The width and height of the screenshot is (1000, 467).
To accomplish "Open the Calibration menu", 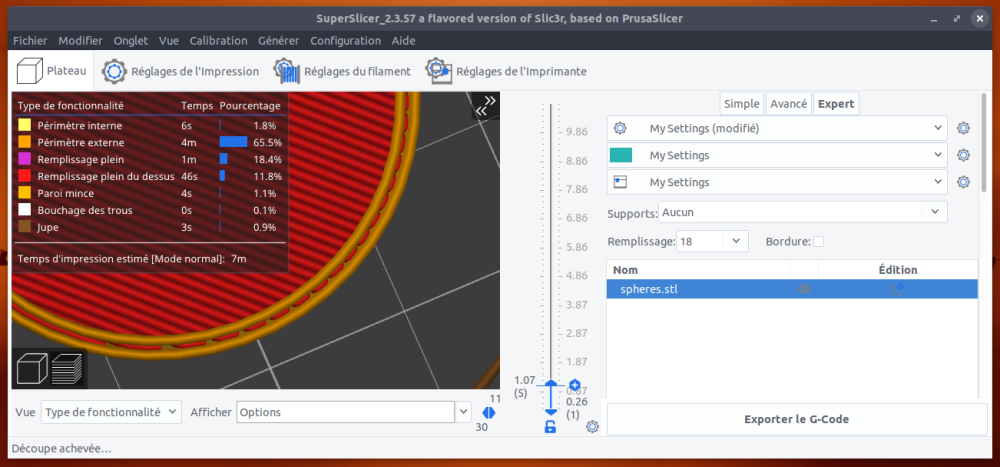I will tap(218, 41).
